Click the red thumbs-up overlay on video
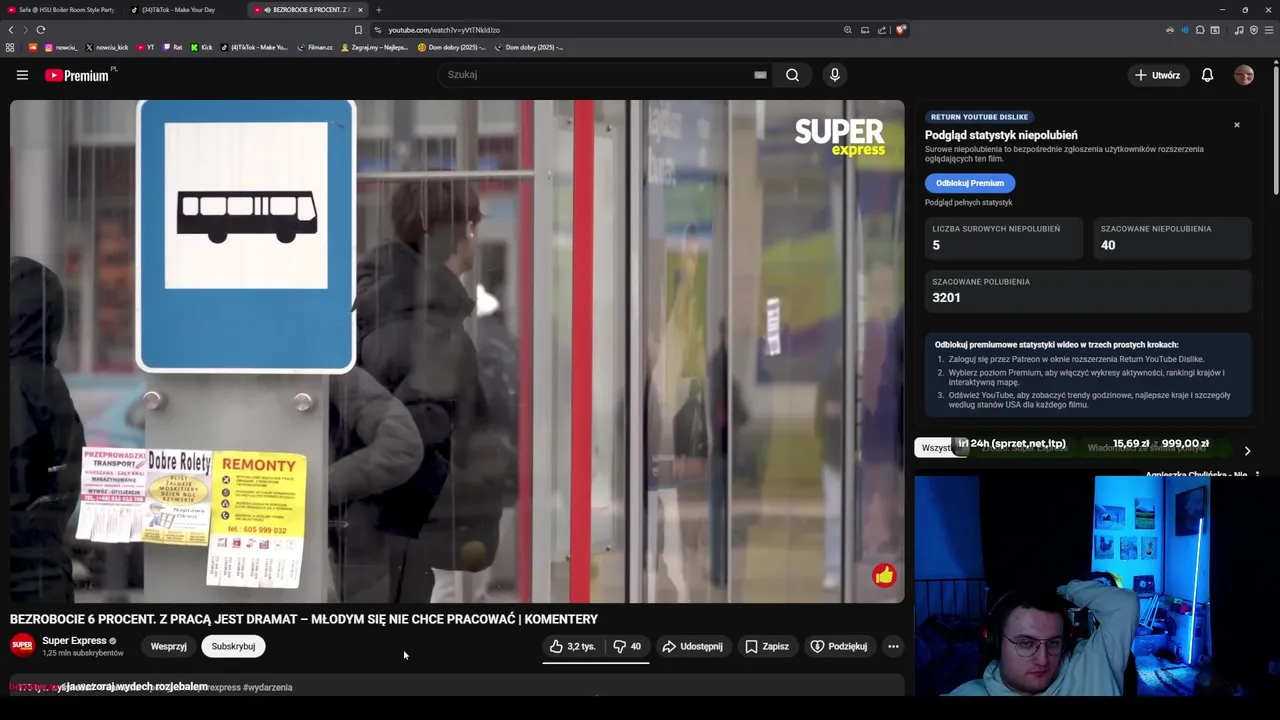The image size is (1280, 720). (x=884, y=575)
